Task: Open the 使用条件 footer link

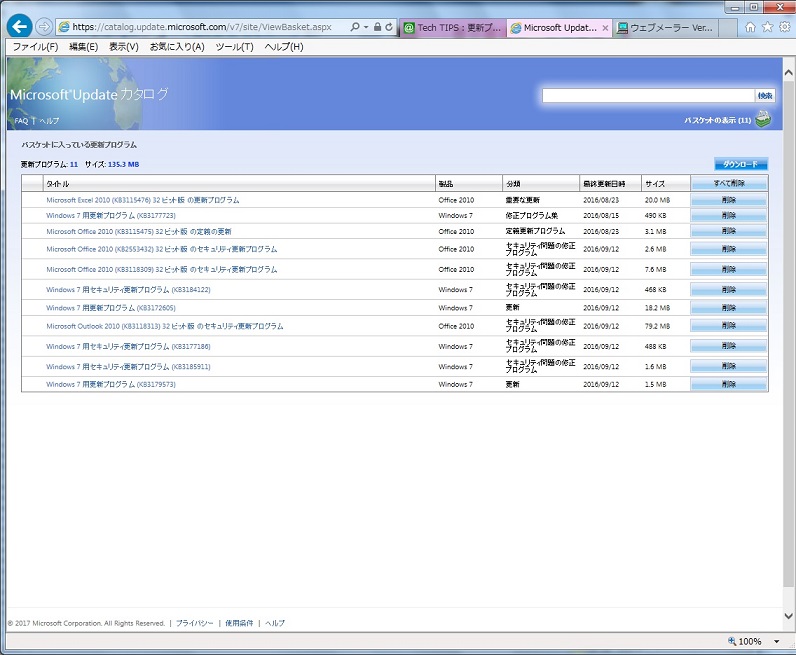Action: pos(239,623)
